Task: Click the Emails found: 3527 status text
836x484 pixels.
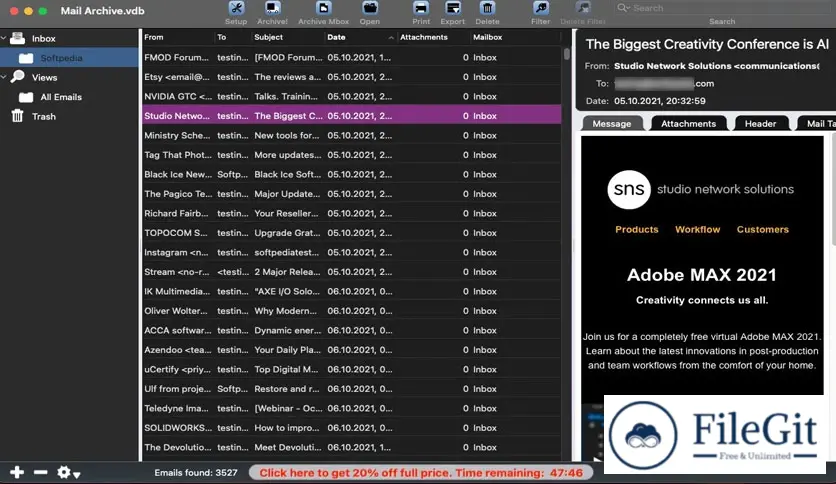Action: pyautogui.click(x=196, y=473)
